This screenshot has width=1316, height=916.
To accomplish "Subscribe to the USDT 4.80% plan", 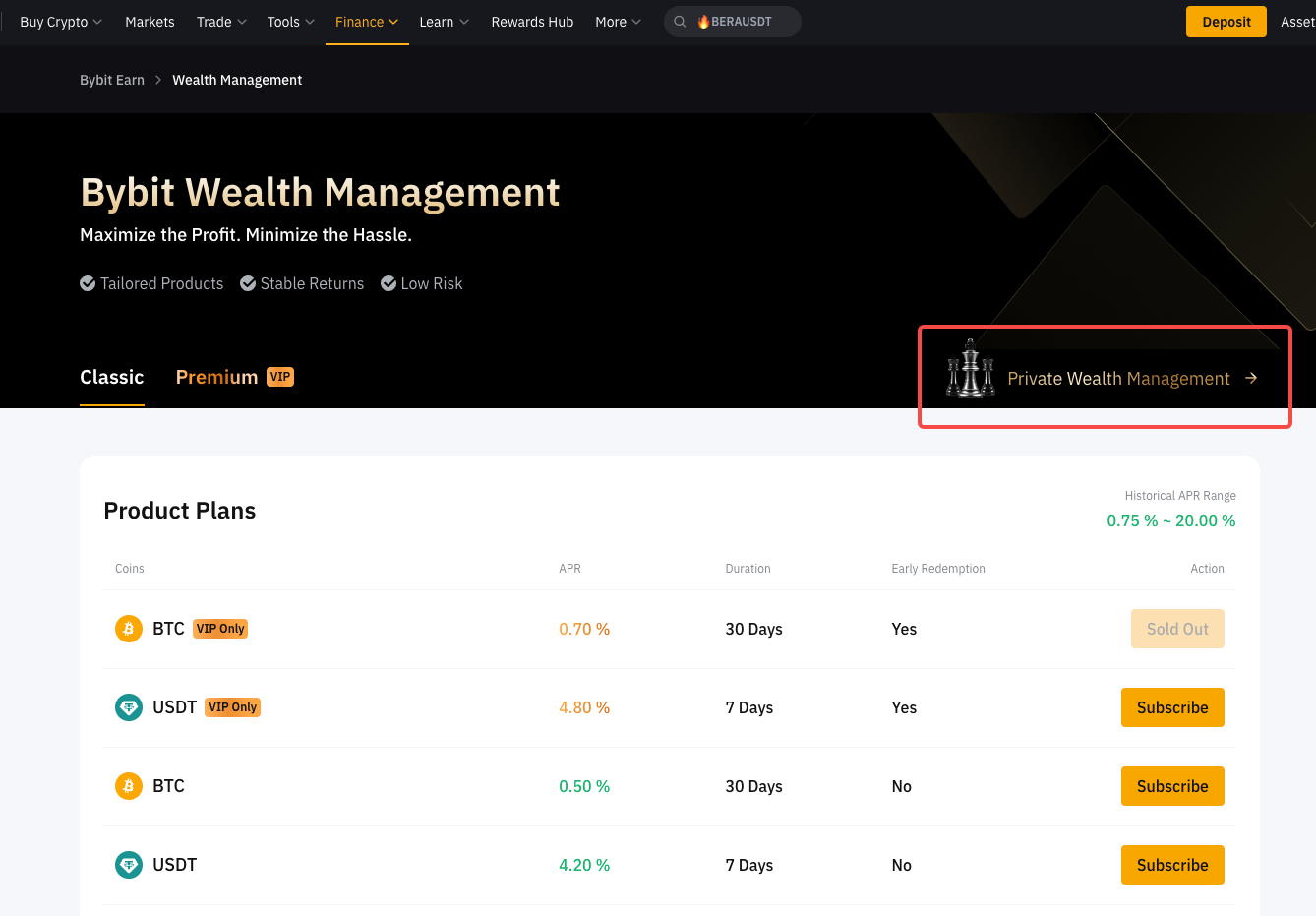I will click(x=1172, y=707).
